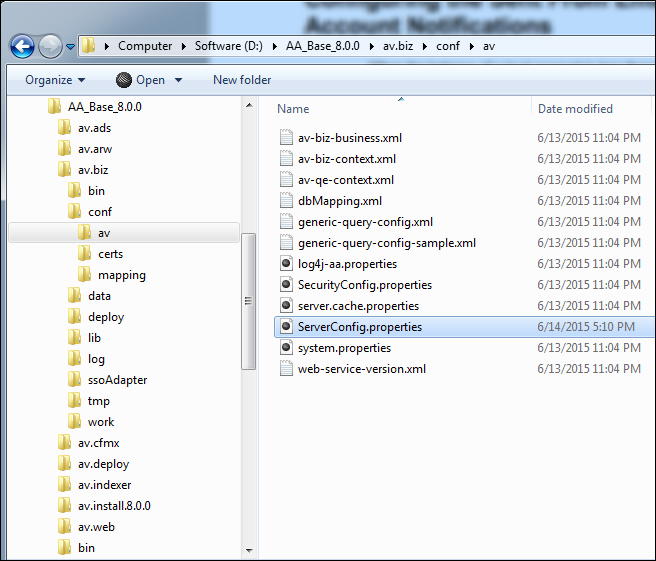
Task: Click the Forward navigation arrow button
Action: 50,46
